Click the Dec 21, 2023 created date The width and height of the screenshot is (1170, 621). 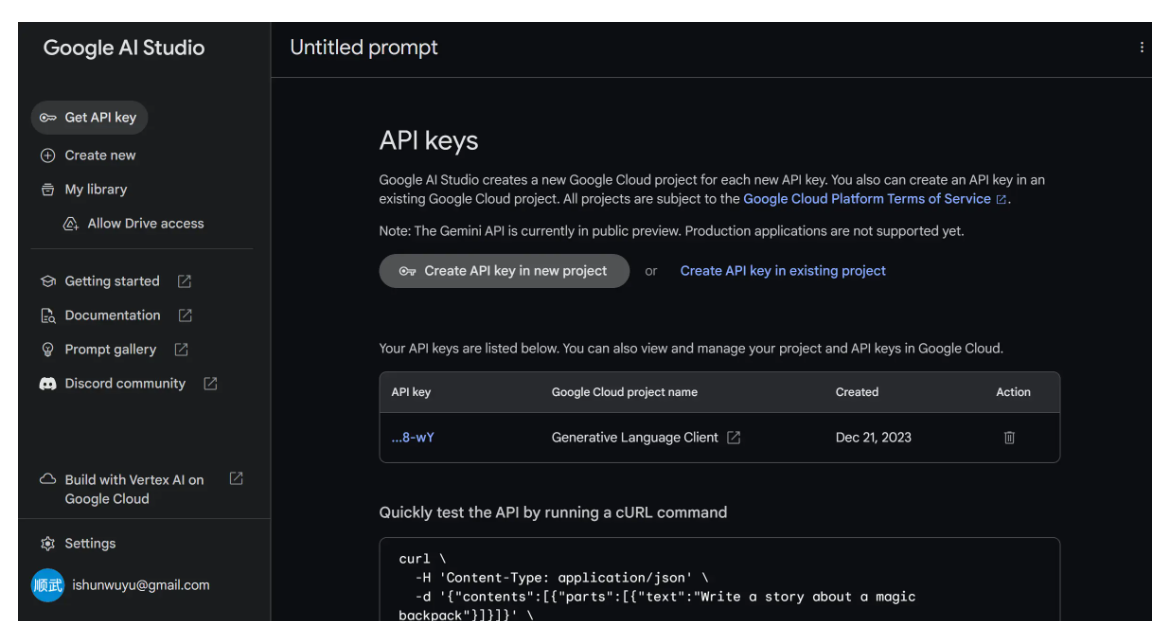(873, 437)
